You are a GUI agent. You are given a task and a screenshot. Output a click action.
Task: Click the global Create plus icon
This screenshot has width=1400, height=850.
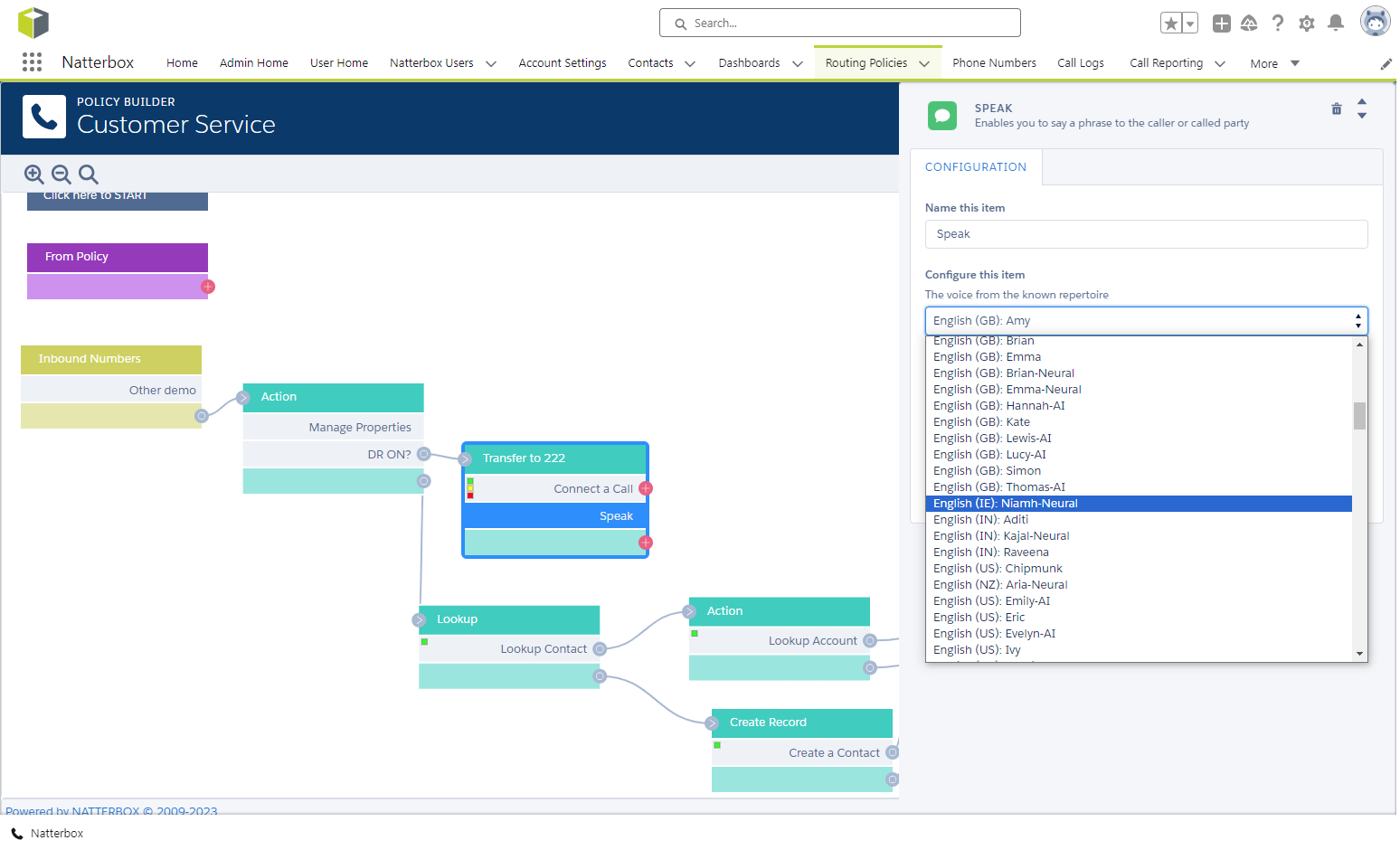click(x=1222, y=24)
